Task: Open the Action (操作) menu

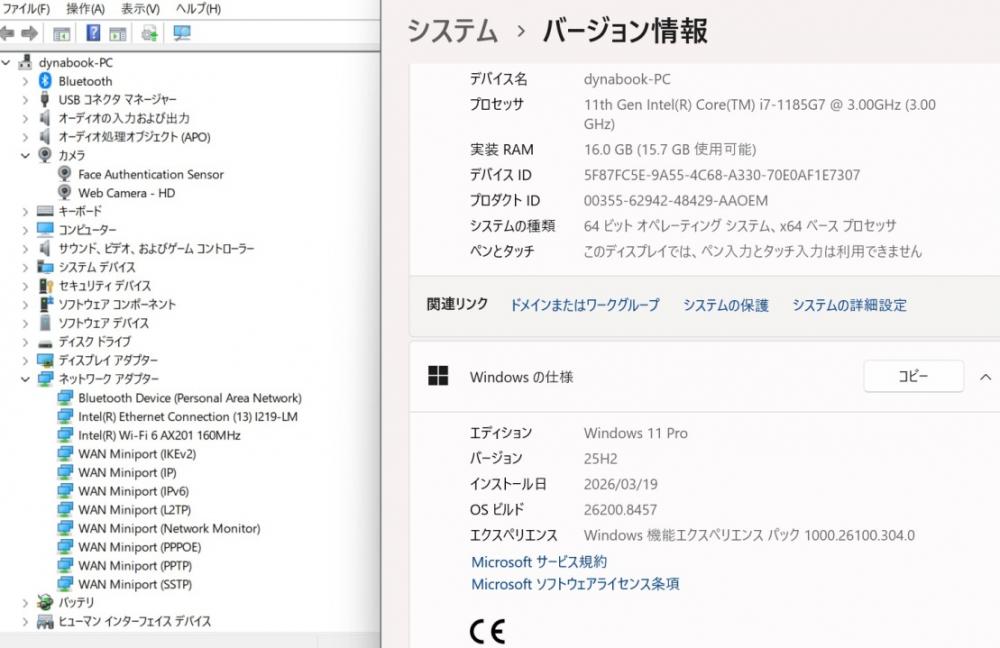Action: 85,8
